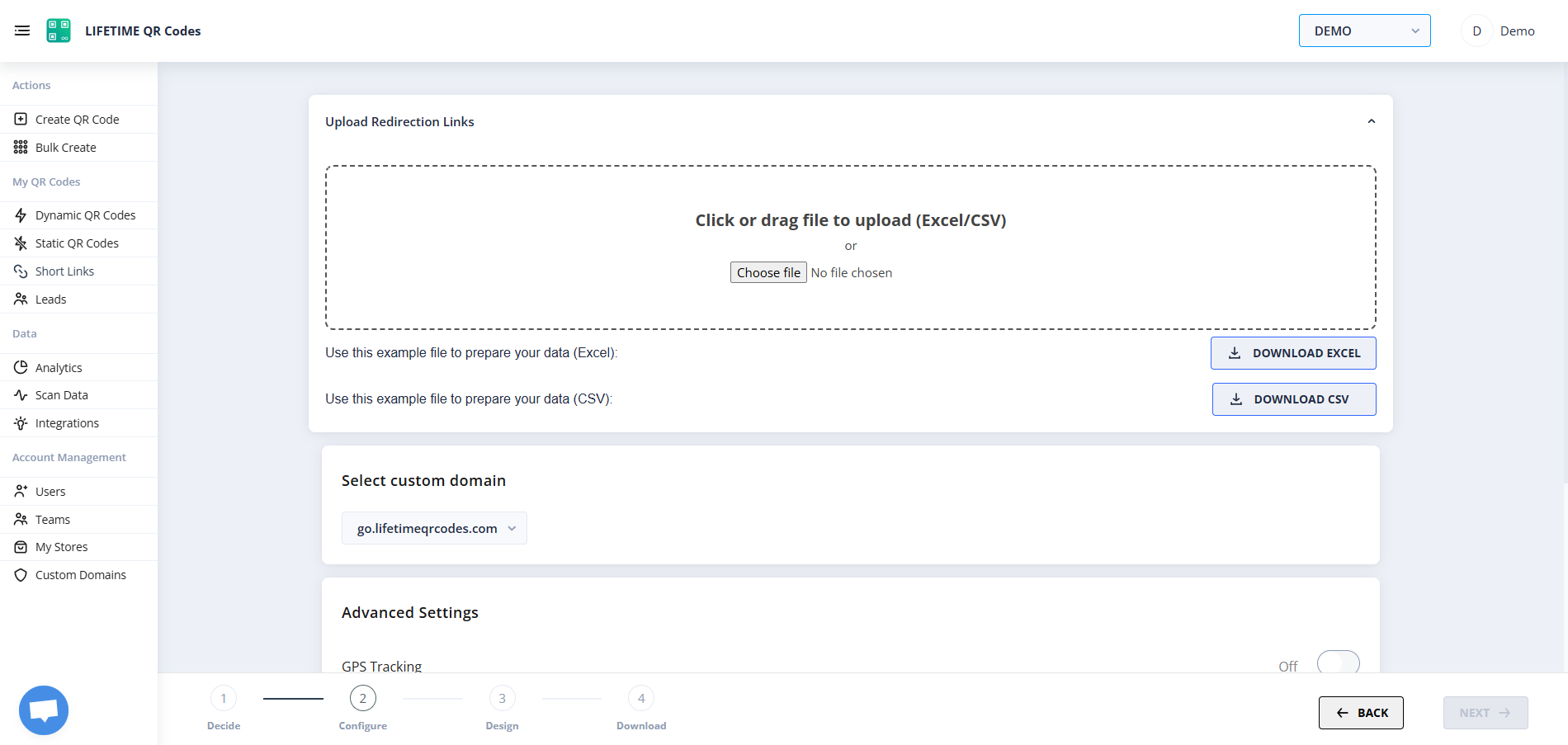Open the hamburger navigation menu
Viewport: 1568px width, 745px height.
tap(22, 31)
